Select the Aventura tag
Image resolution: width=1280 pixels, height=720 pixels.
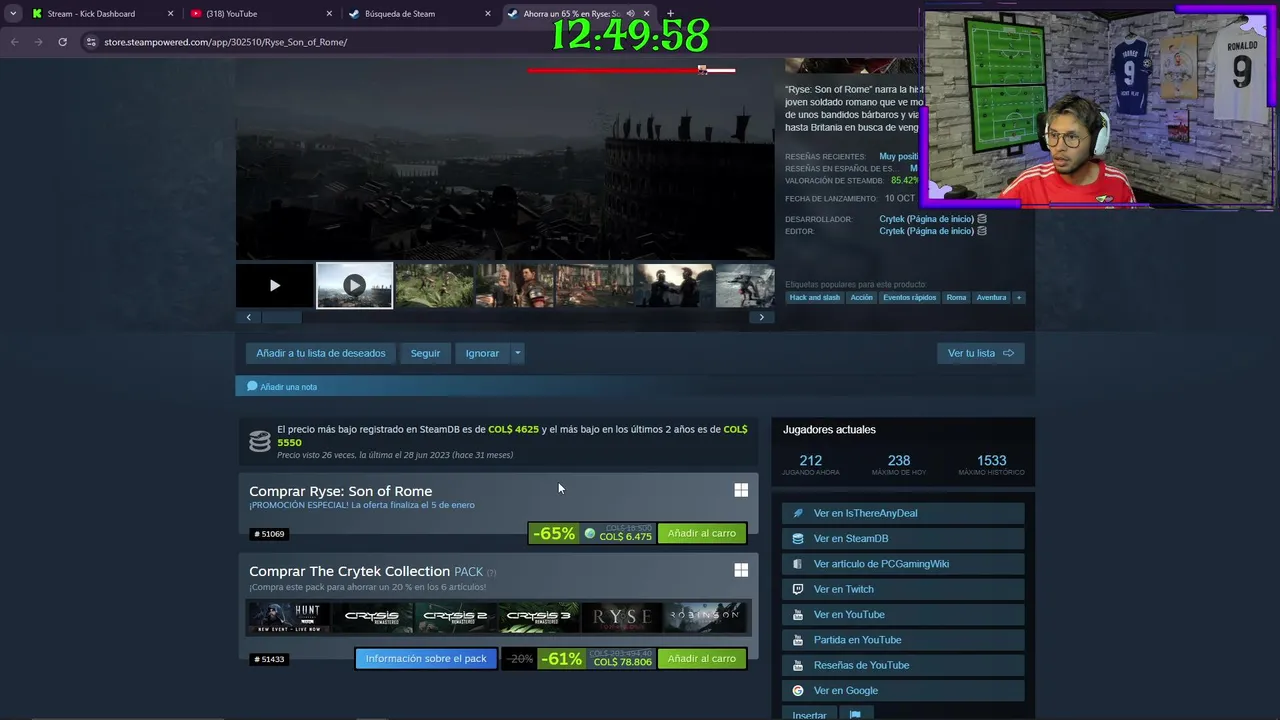992,297
